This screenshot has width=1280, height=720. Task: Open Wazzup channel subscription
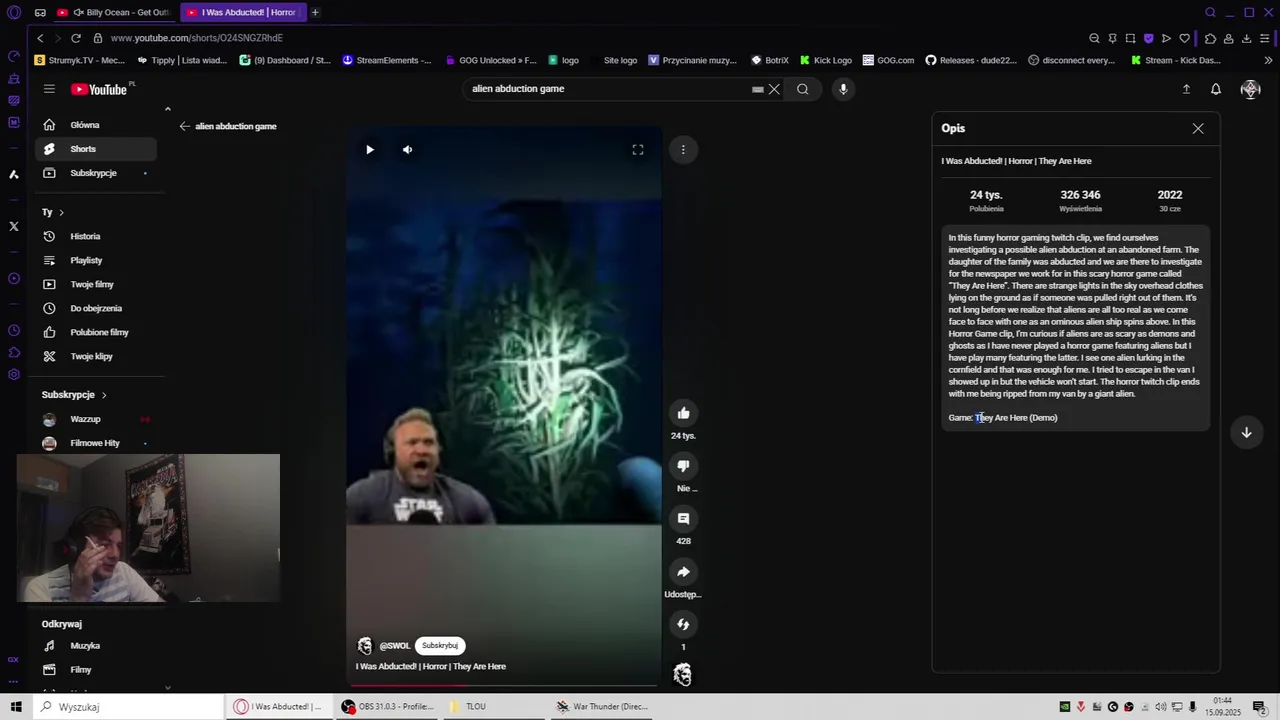(96, 419)
